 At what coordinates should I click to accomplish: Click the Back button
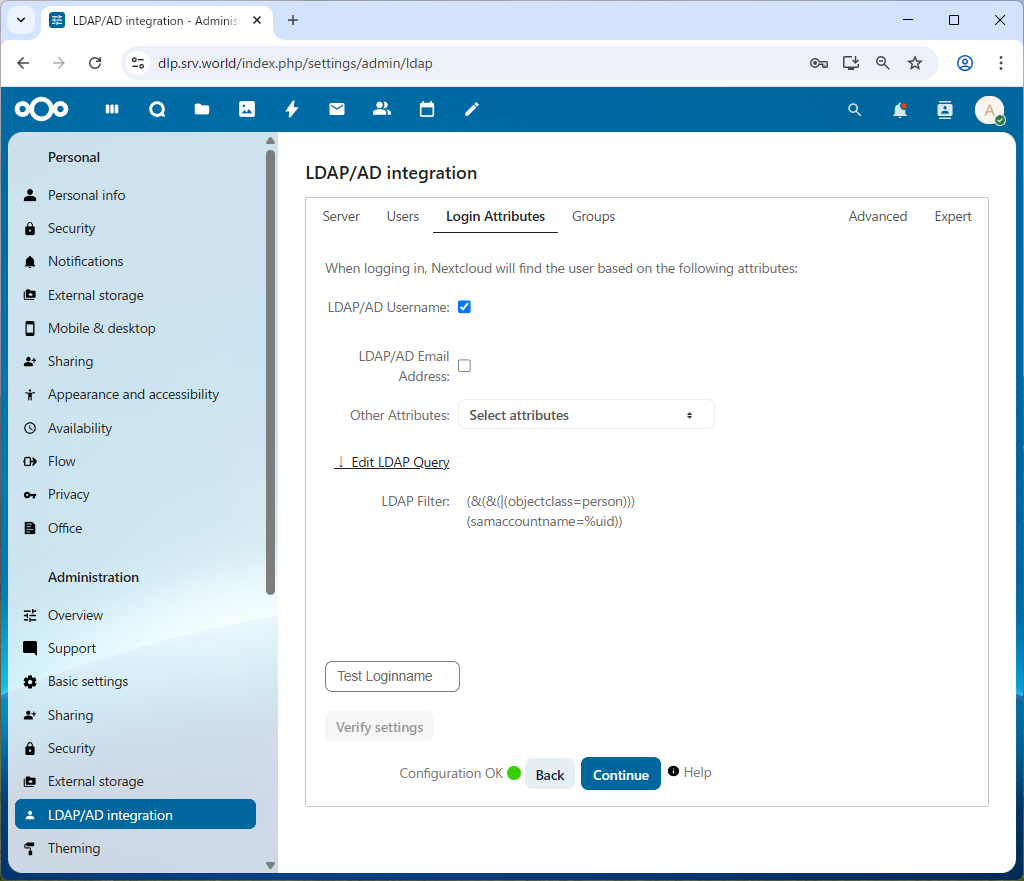click(550, 774)
